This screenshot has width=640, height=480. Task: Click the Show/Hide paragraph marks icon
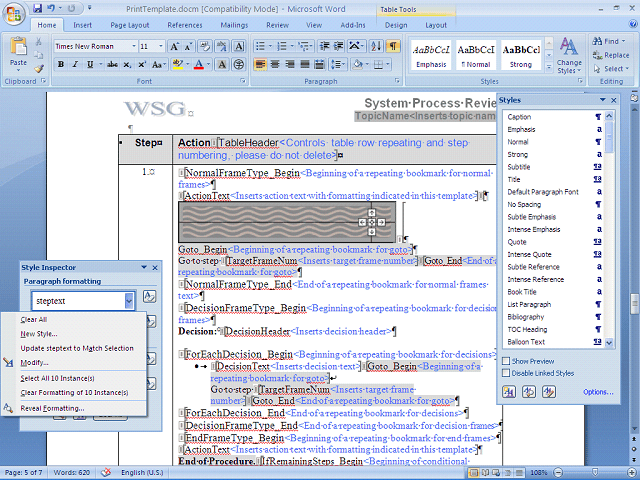tap(393, 46)
